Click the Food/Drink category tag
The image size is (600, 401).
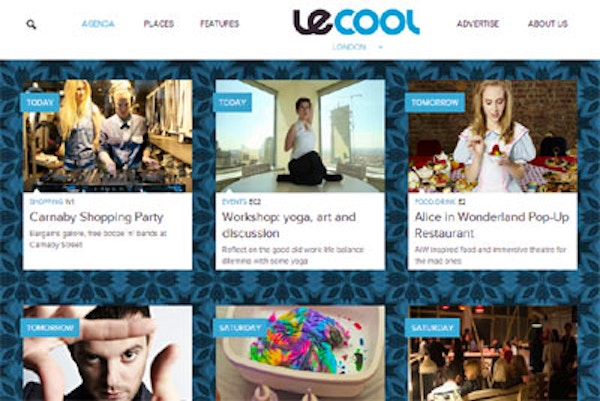pos(435,202)
